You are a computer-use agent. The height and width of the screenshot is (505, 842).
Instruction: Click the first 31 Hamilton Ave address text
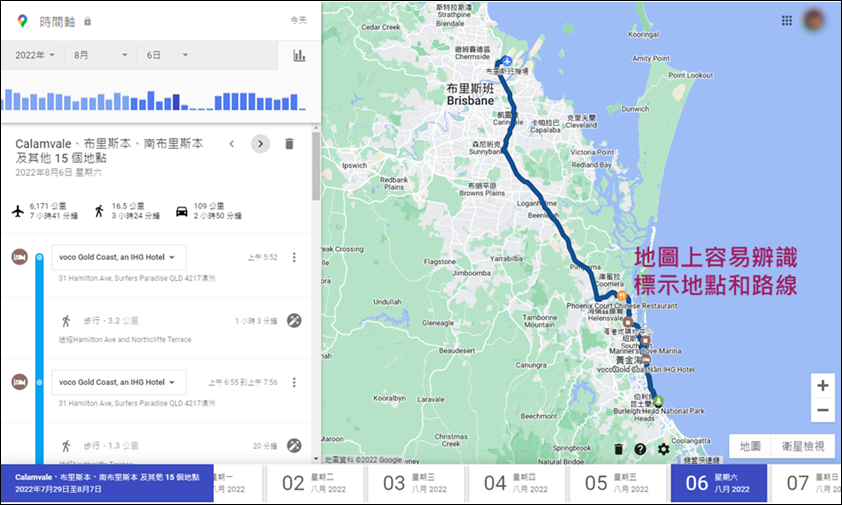(137, 278)
